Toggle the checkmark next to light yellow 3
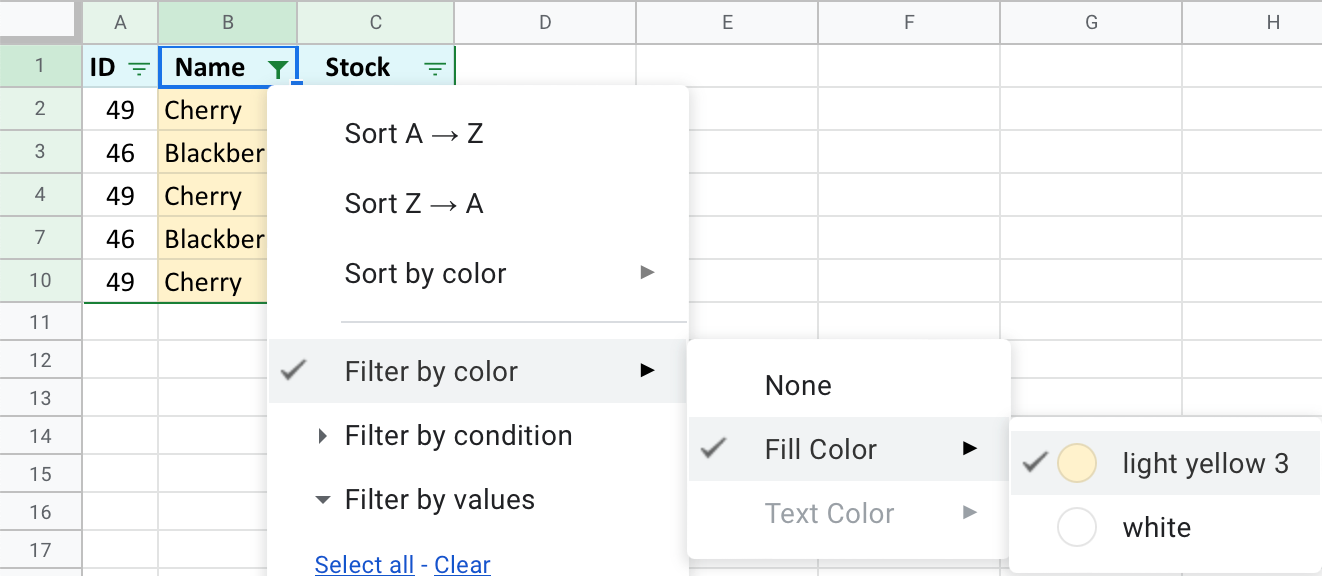The height and width of the screenshot is (576, 1322). tap(1034, 463)
